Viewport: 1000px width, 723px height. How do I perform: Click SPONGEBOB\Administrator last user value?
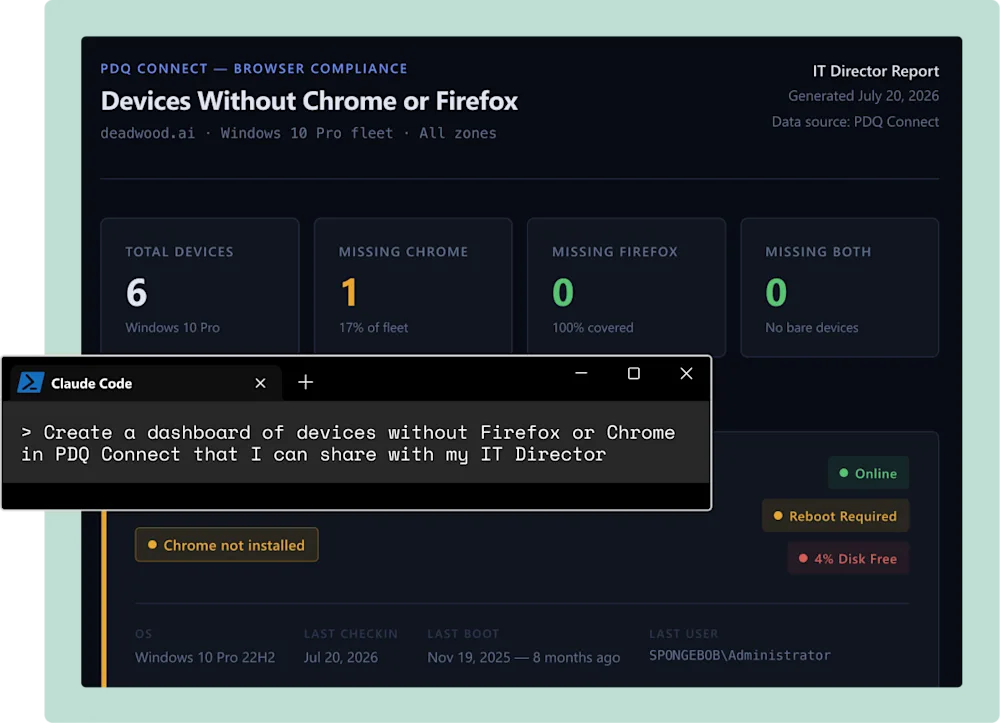coord(740,655)
